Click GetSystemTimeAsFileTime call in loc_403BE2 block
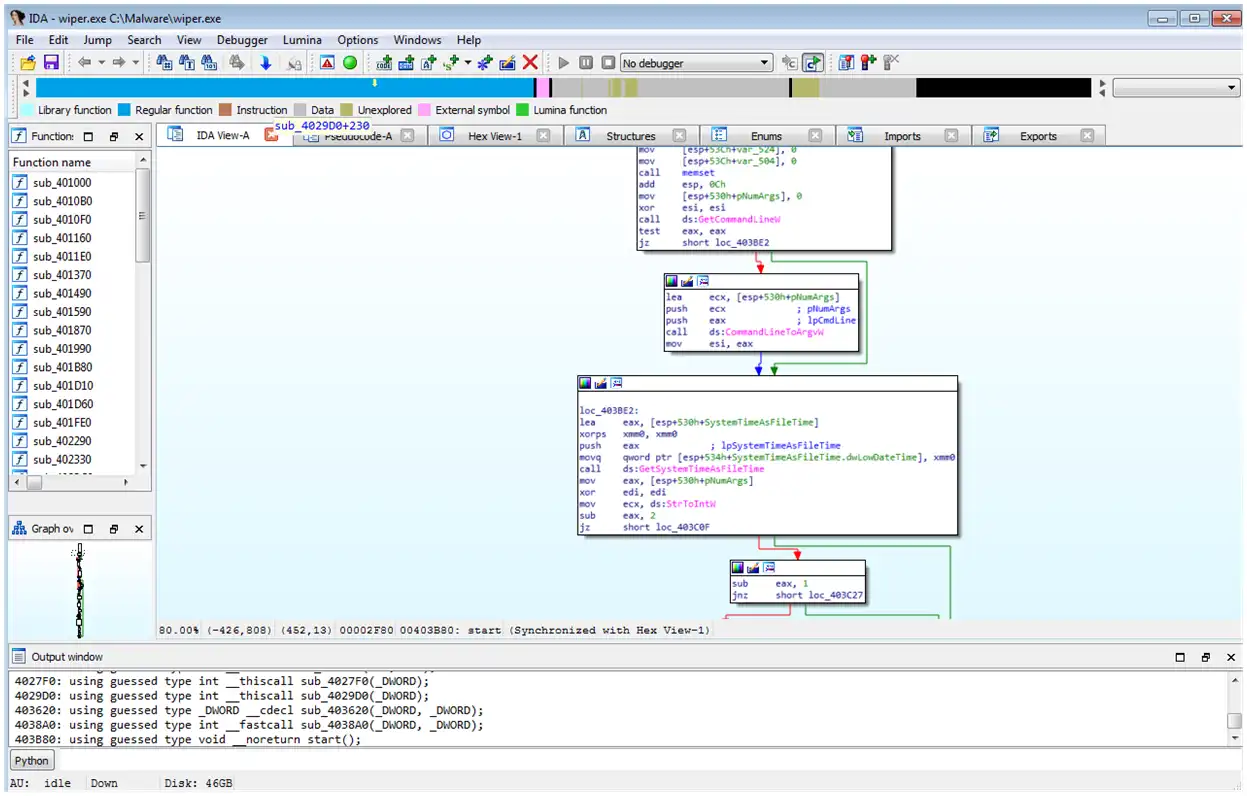 pos(700,469)
